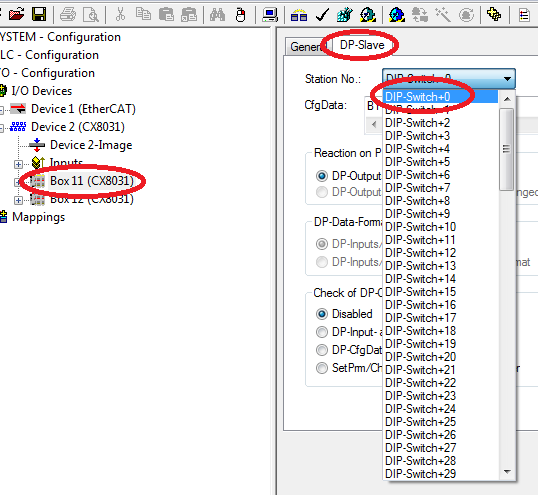Select the SYSTEM - Configuration tree item
Viewport: 538px width, 495px height.
(x=60, y=37)
